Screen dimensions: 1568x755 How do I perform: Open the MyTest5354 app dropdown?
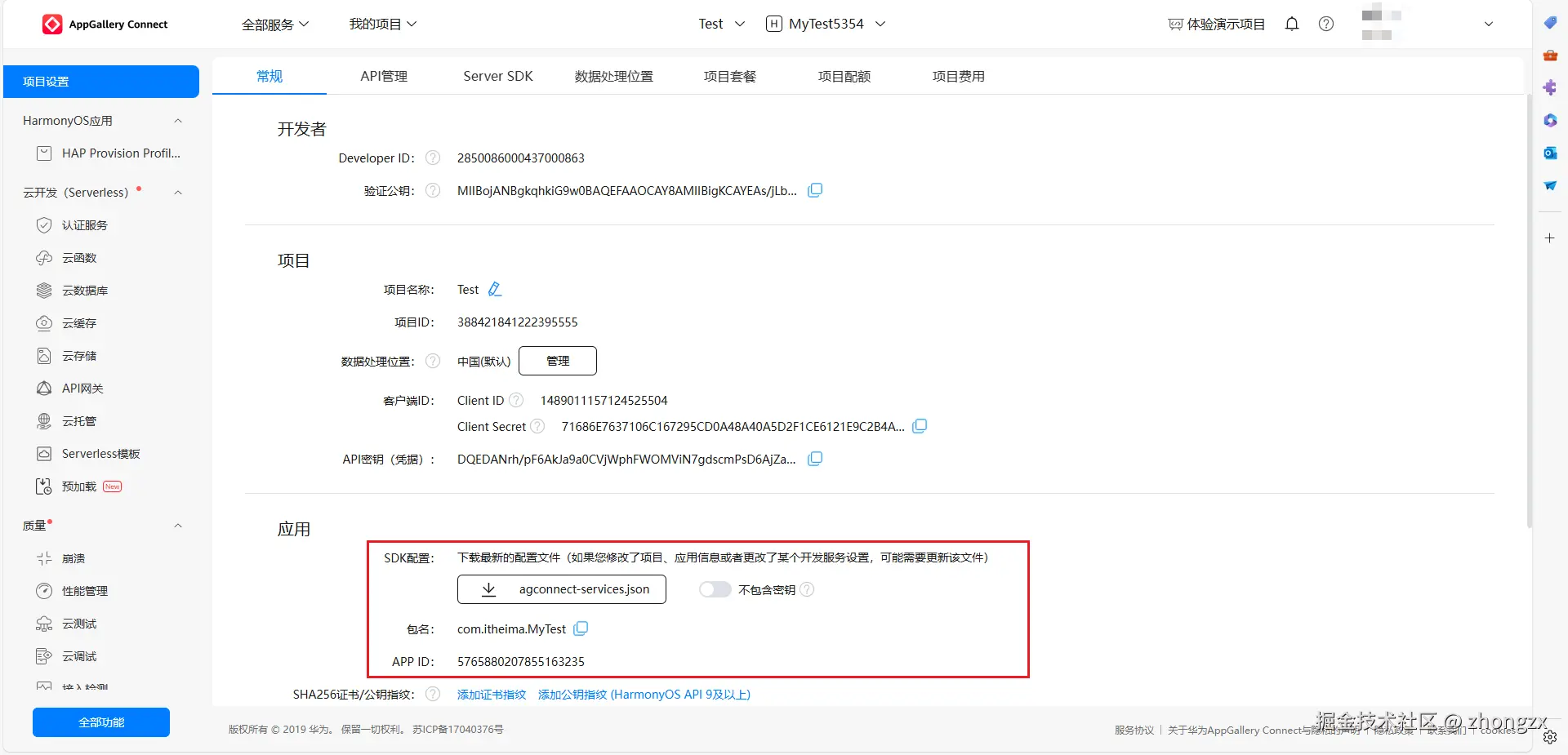point(826,24)
